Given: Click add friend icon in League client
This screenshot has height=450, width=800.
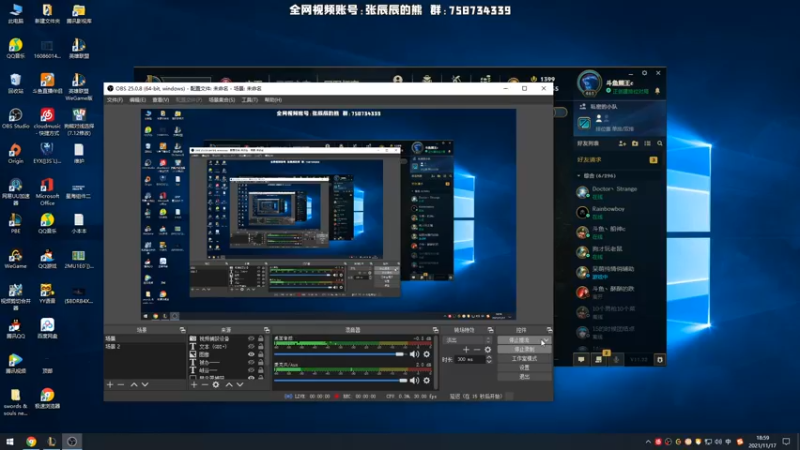Looking at the screenshot, I should (x=622, y=143).
